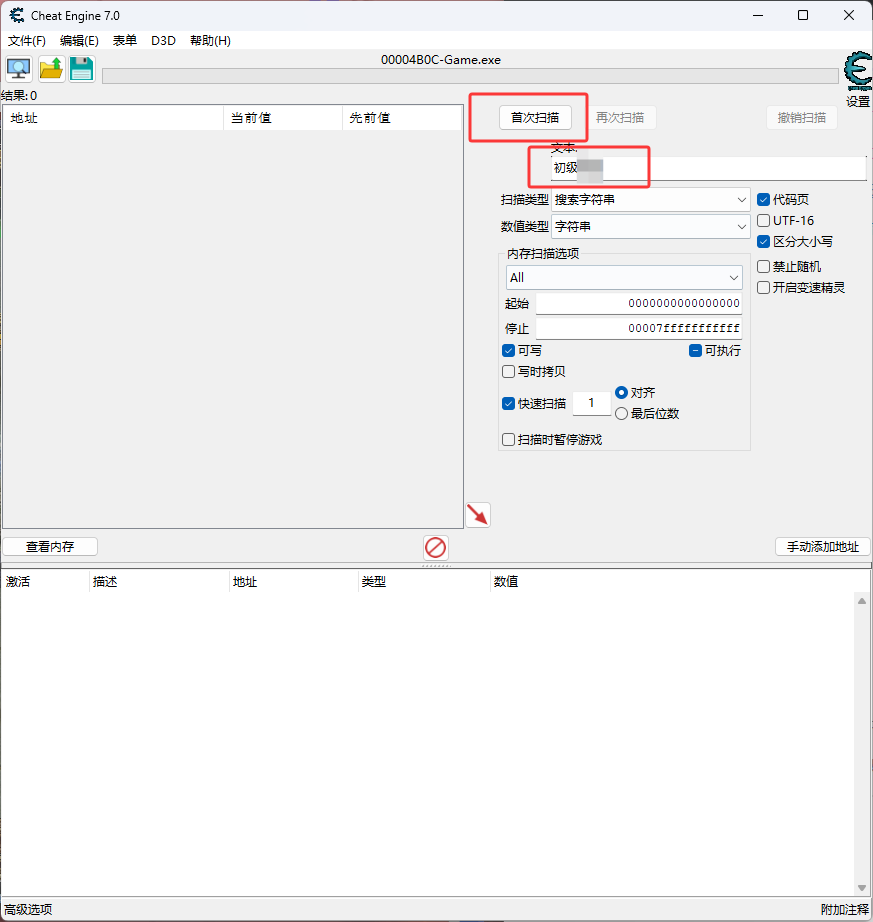The width and height of the screenshot is (873, 922).
Task: Open 高级选项 in the status bar
Action: coord(28,910)
